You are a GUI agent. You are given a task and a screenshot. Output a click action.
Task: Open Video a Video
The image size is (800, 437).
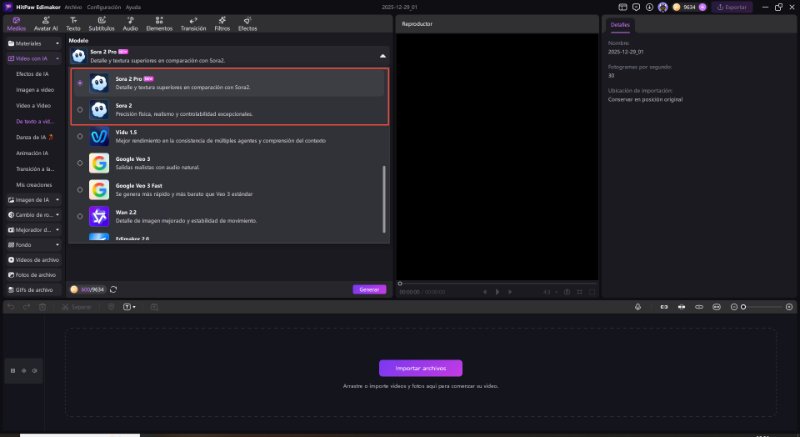(33, 106)
